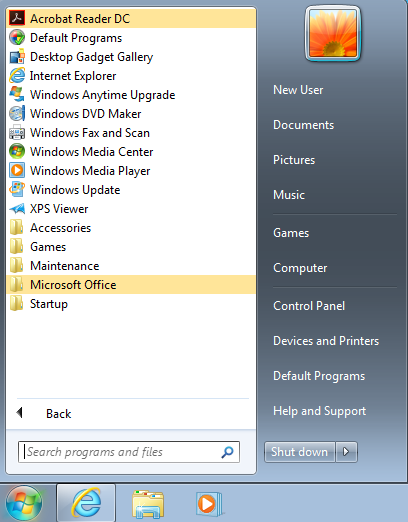Open the shut down options arrow
Image resolution: width=408 pixels, height=522 pixels.
pos(346,452)
